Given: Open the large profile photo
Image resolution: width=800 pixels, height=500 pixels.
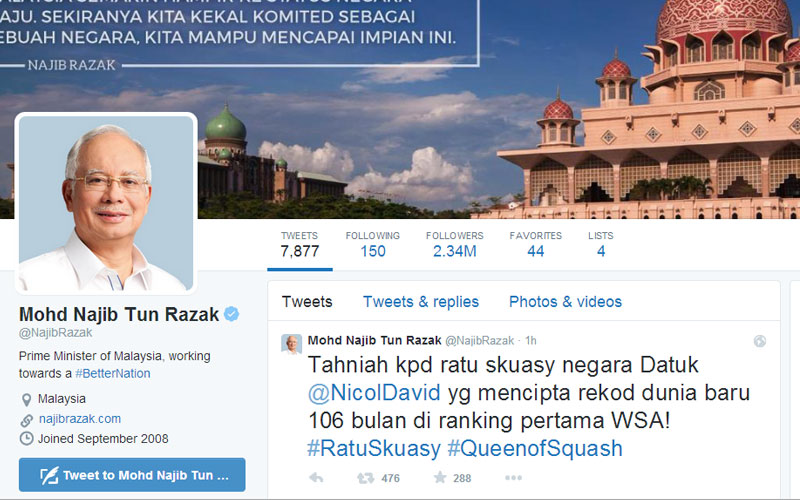Looking at the screenshot, I should (106, 204).
